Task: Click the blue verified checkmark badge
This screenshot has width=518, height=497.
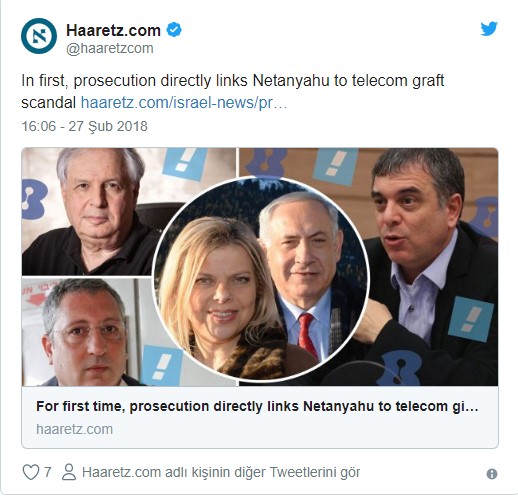Action: (174, 30)
